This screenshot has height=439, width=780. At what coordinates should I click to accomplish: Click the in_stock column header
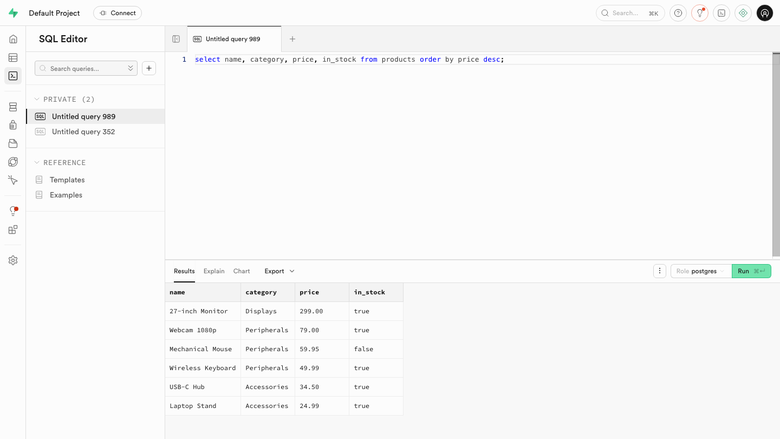pos(376,292)
